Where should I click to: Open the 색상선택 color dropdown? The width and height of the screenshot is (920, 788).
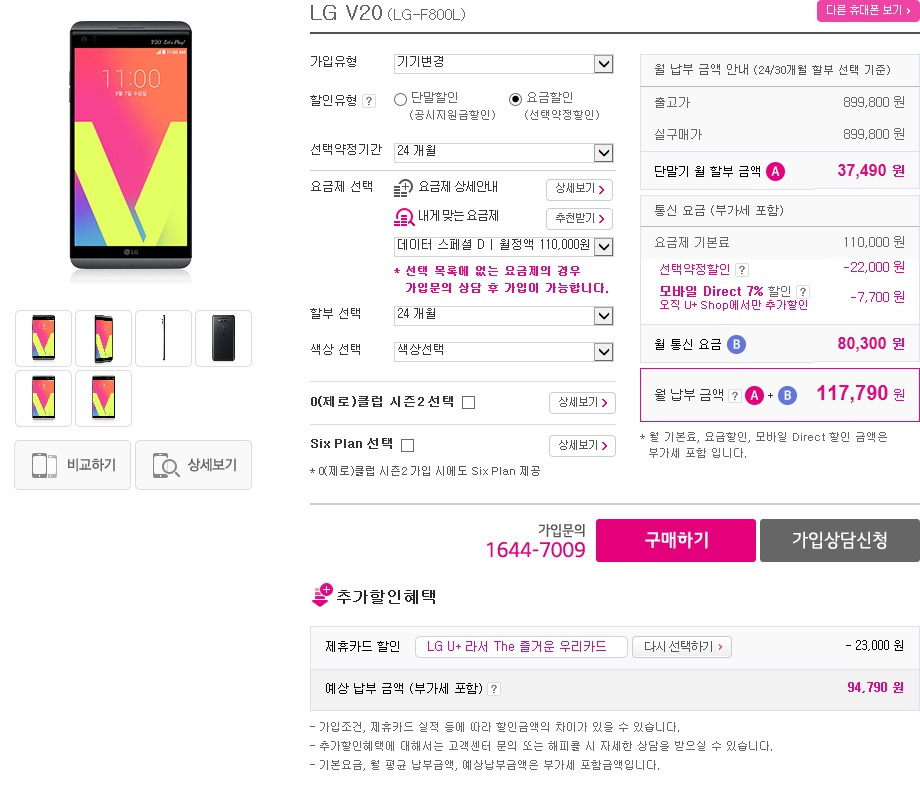pyautogui.click(x=503, y=351)
